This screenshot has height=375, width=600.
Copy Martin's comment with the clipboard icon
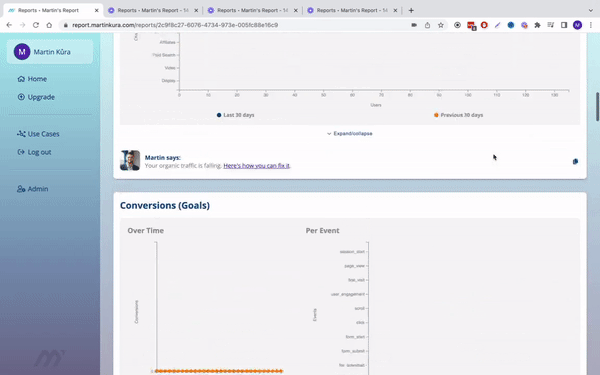pos(575,161)
